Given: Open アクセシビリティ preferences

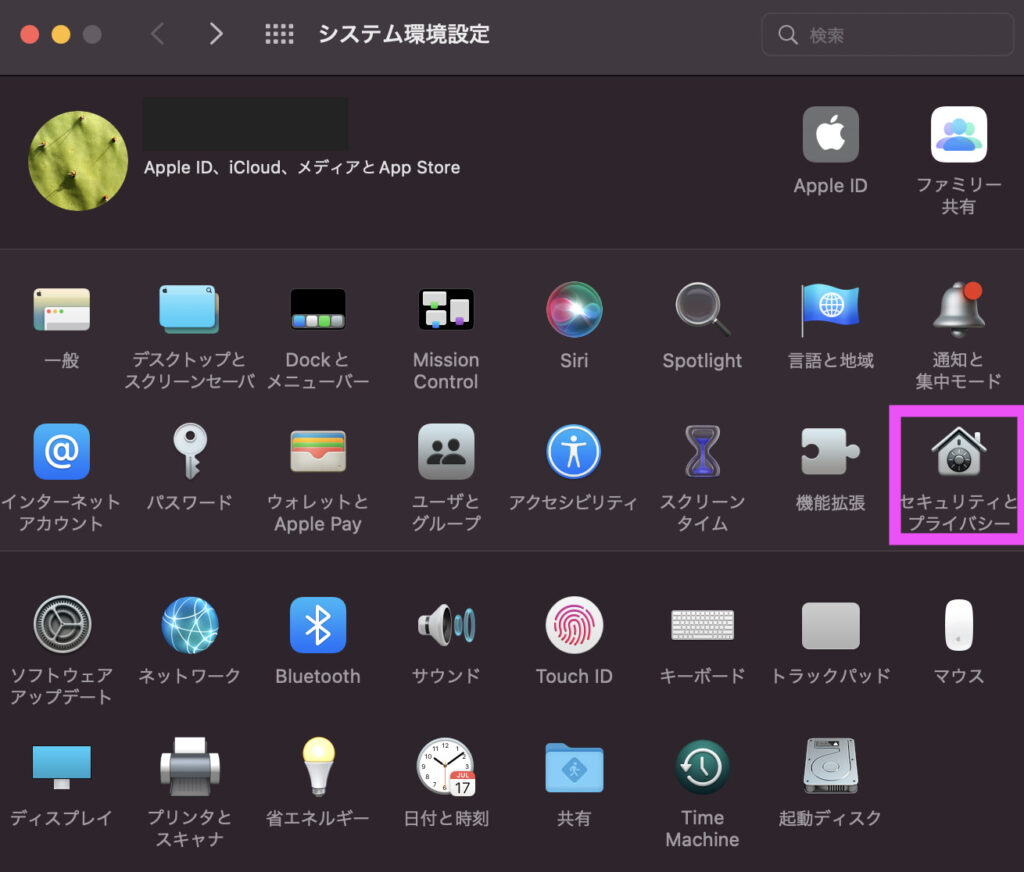Looking at the screenshot, I should pyautogui.click(x=574, y=451).
